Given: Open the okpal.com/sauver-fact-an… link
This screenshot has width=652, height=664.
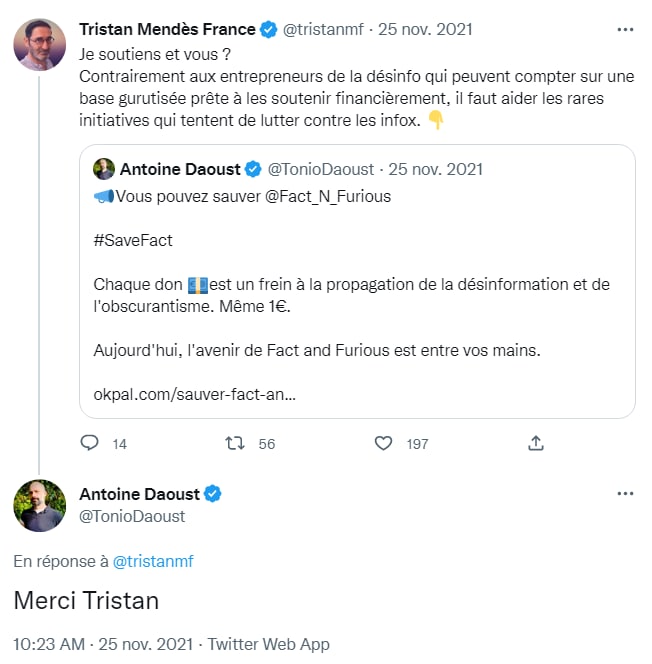Looking at the screenshot, I should tap(194, 394).
